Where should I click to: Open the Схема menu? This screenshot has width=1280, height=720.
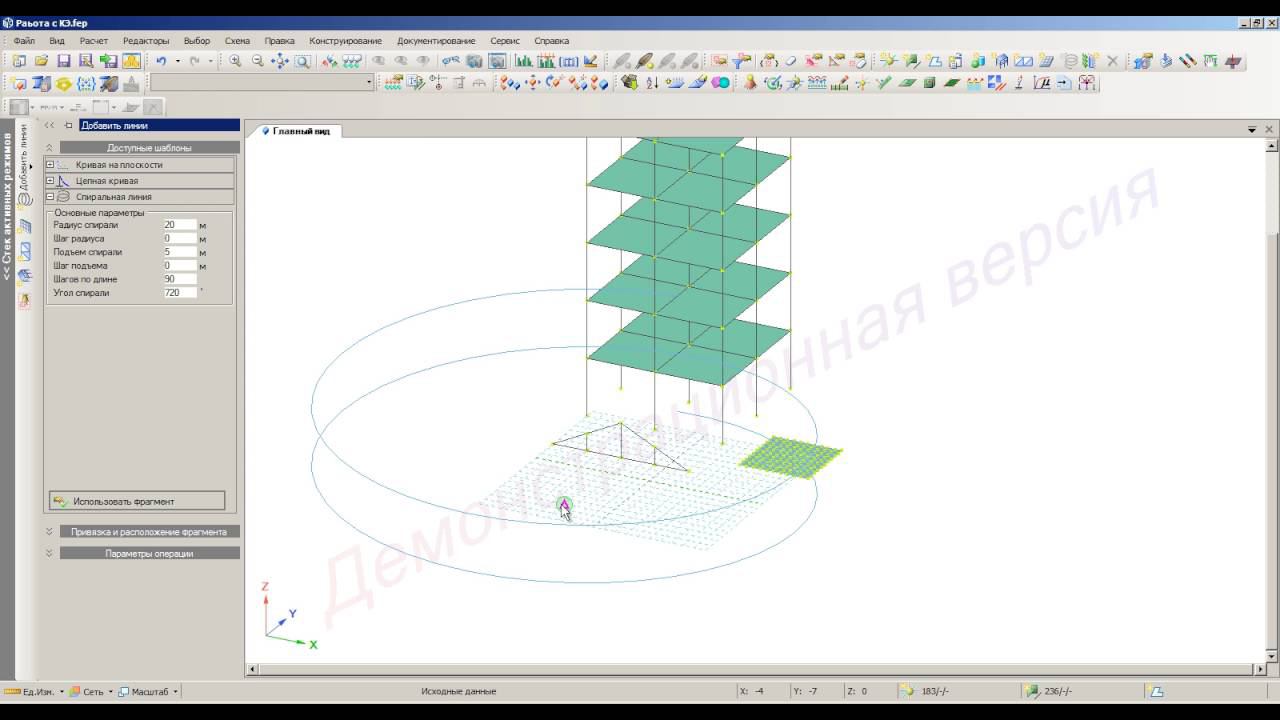237,41
